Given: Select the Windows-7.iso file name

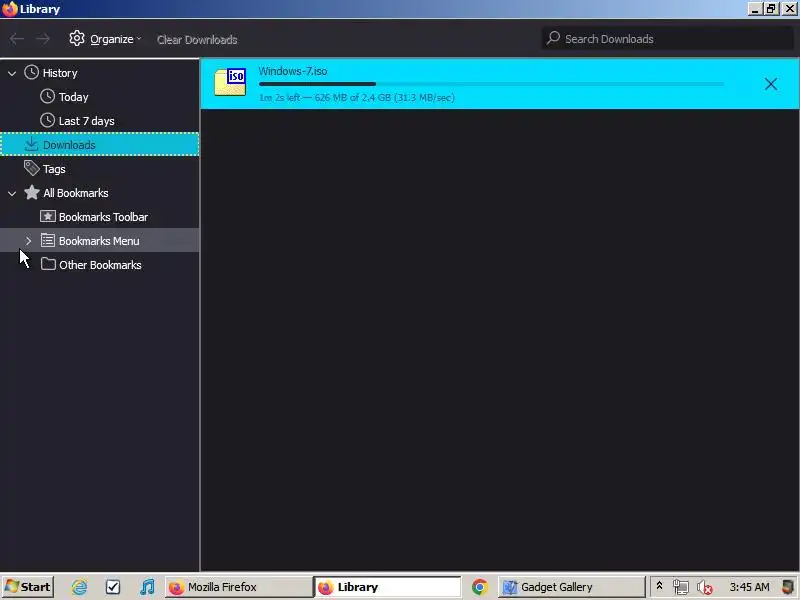Looking at the screenshot, I should (x=293, y=71).
